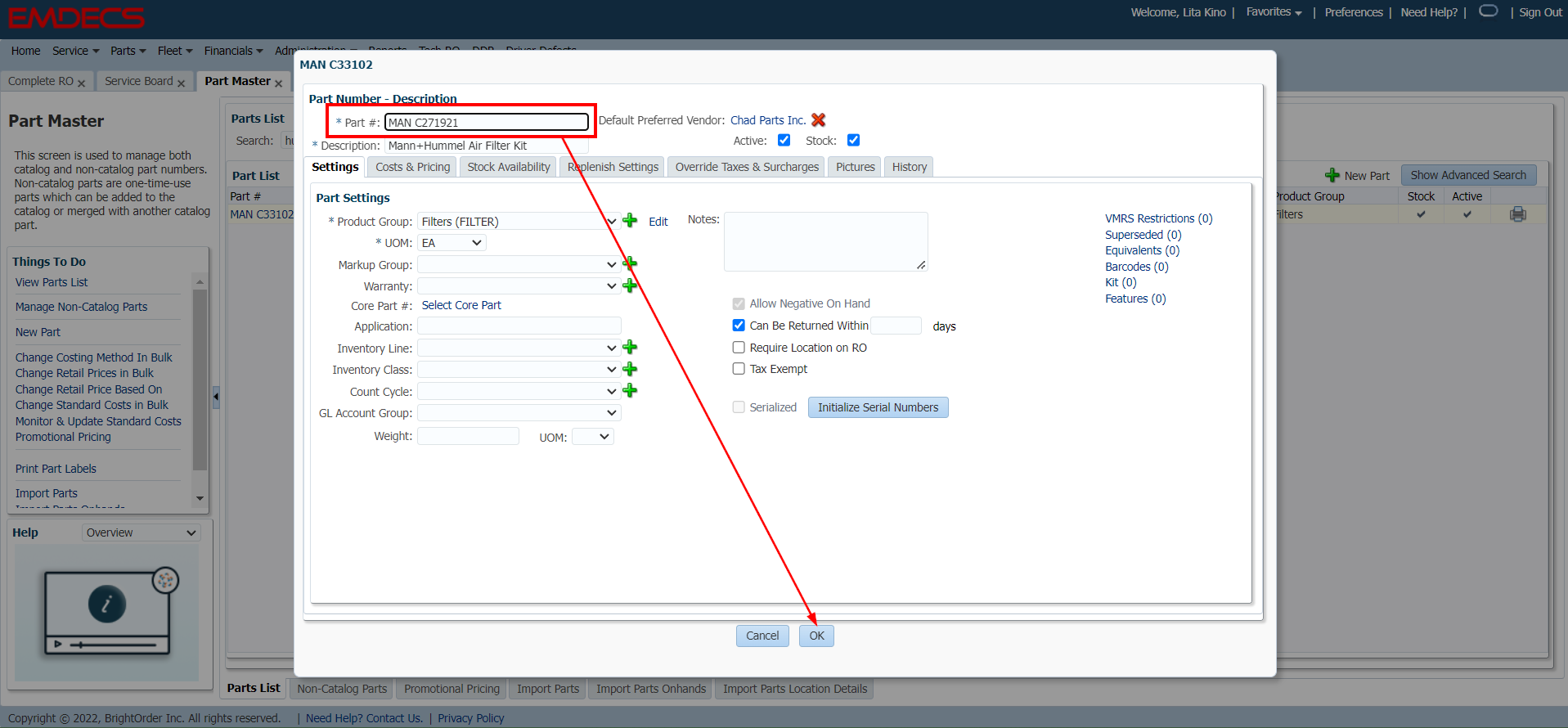Open the Help Overview dropdown
The image size is (1568, 728).
click(142, 533)
